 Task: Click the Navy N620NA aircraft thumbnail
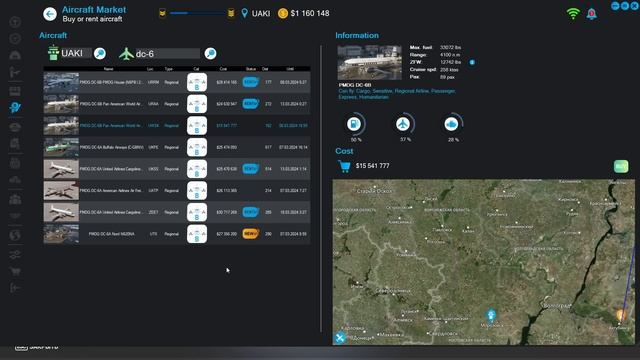point(61,234)
